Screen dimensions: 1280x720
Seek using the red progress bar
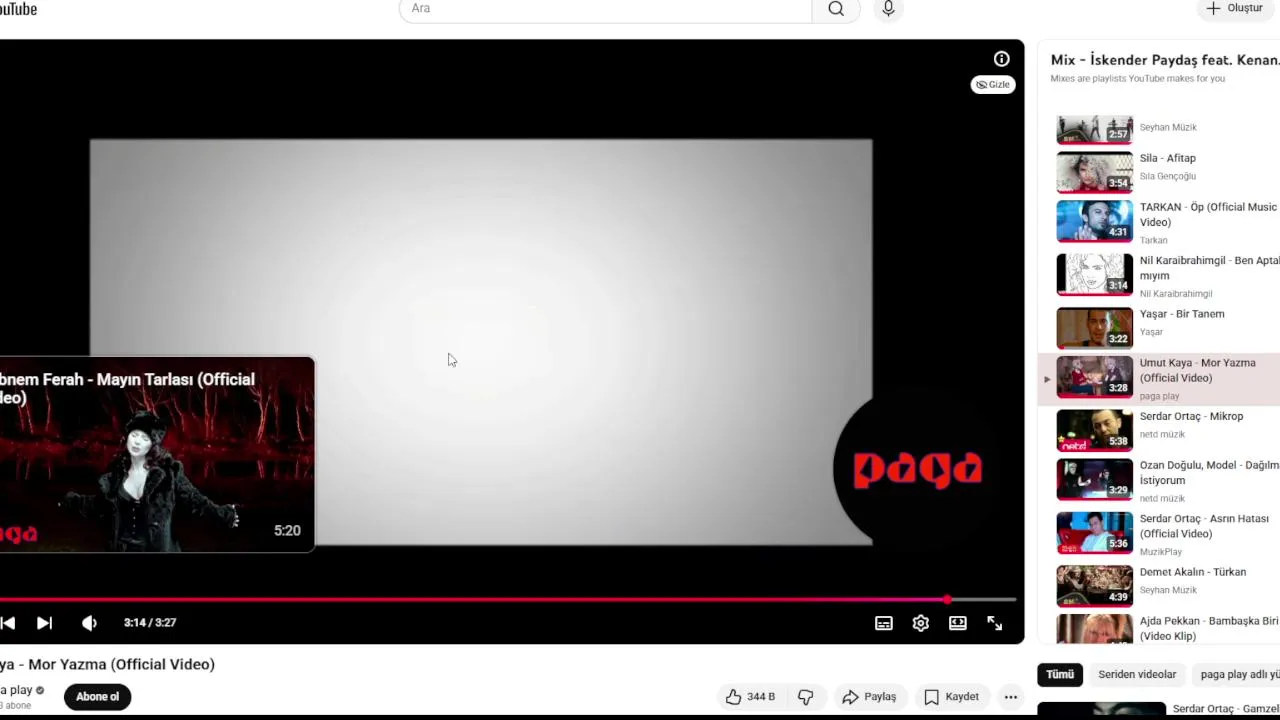508,600
